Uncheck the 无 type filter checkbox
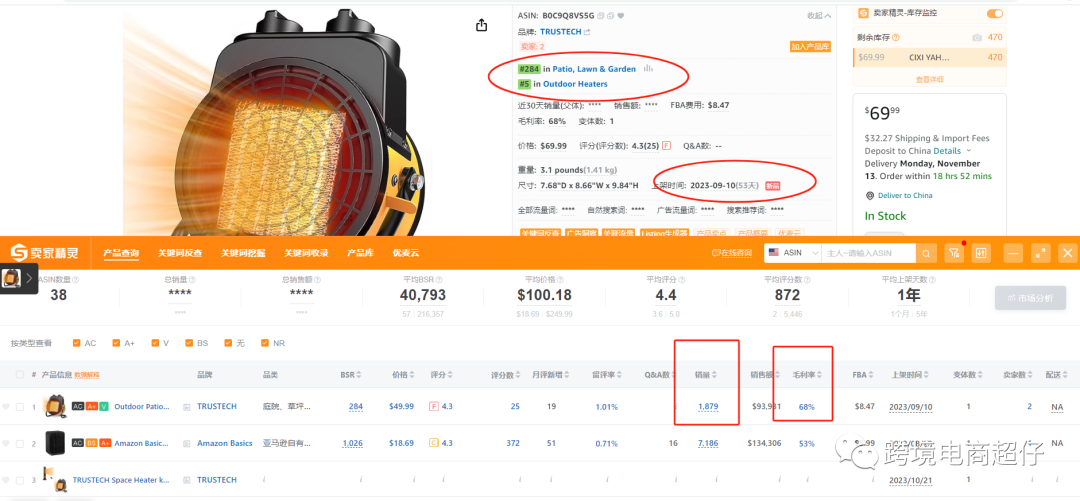The height and width of the screenshot is (501, 1080). (227, 342)
